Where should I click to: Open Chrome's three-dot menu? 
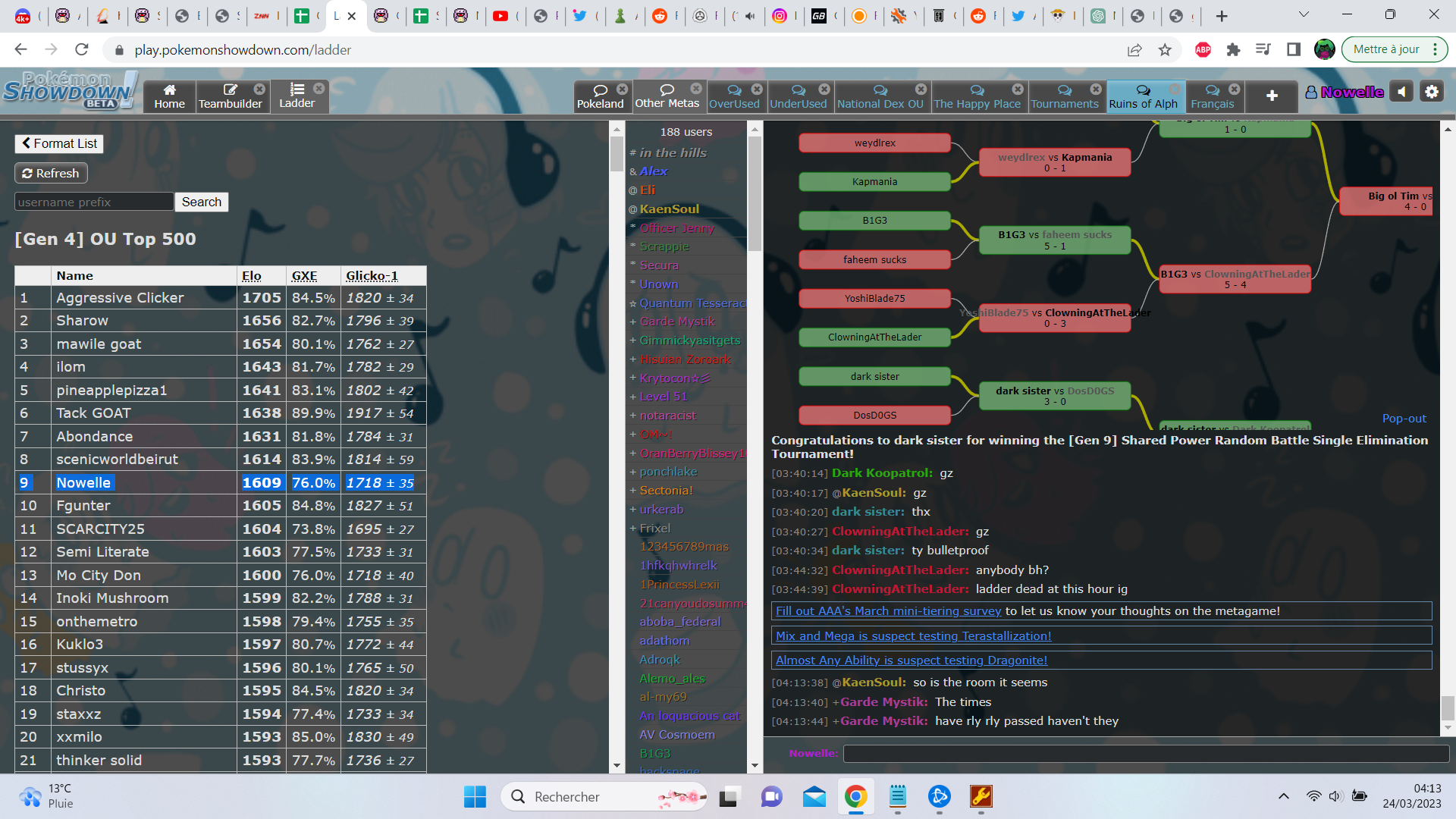[1436, 49]
